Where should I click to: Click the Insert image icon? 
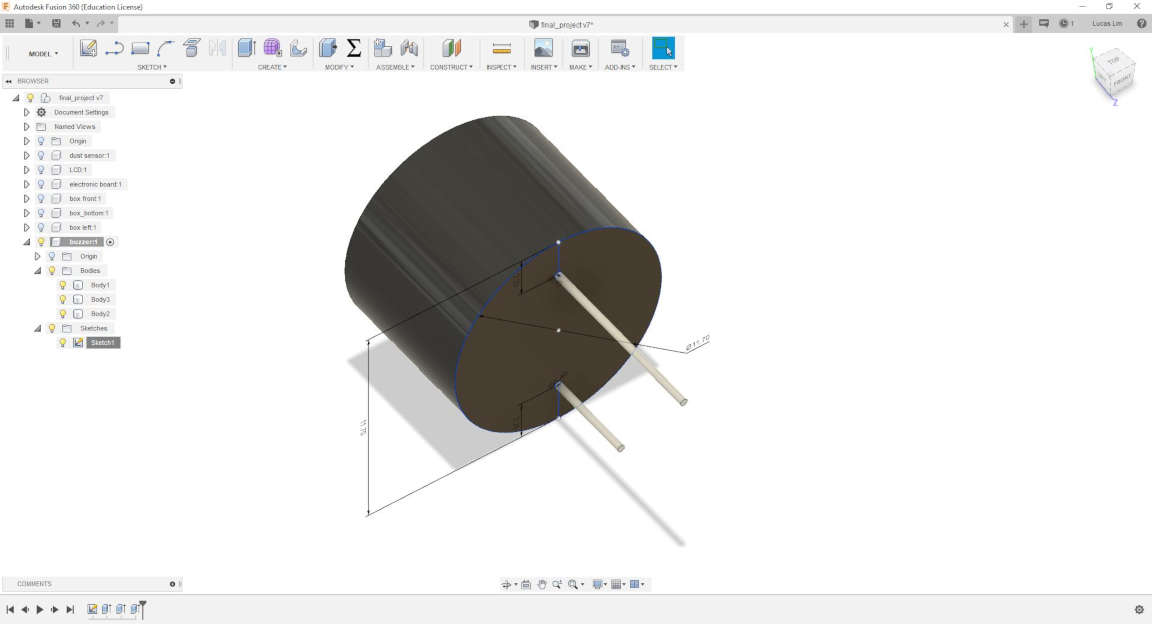click(543, 49)
